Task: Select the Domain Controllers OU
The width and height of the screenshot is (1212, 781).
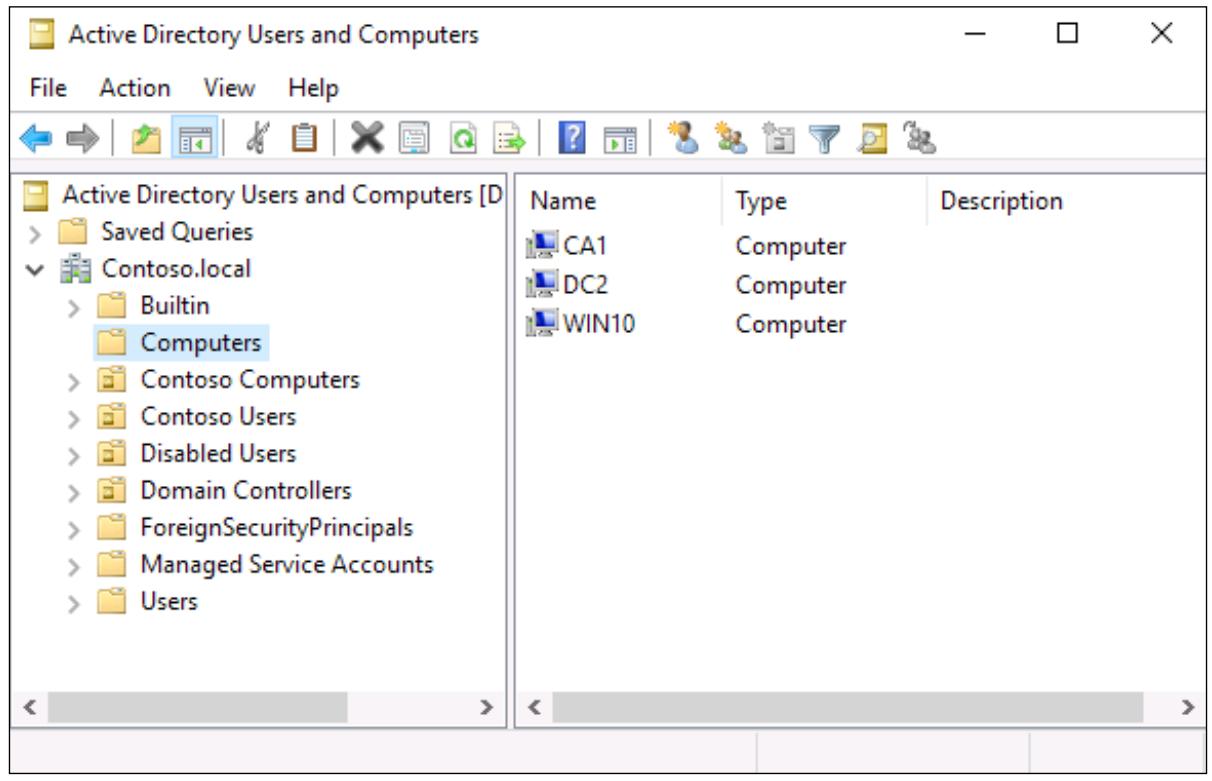Action: (x=246, y=491)
